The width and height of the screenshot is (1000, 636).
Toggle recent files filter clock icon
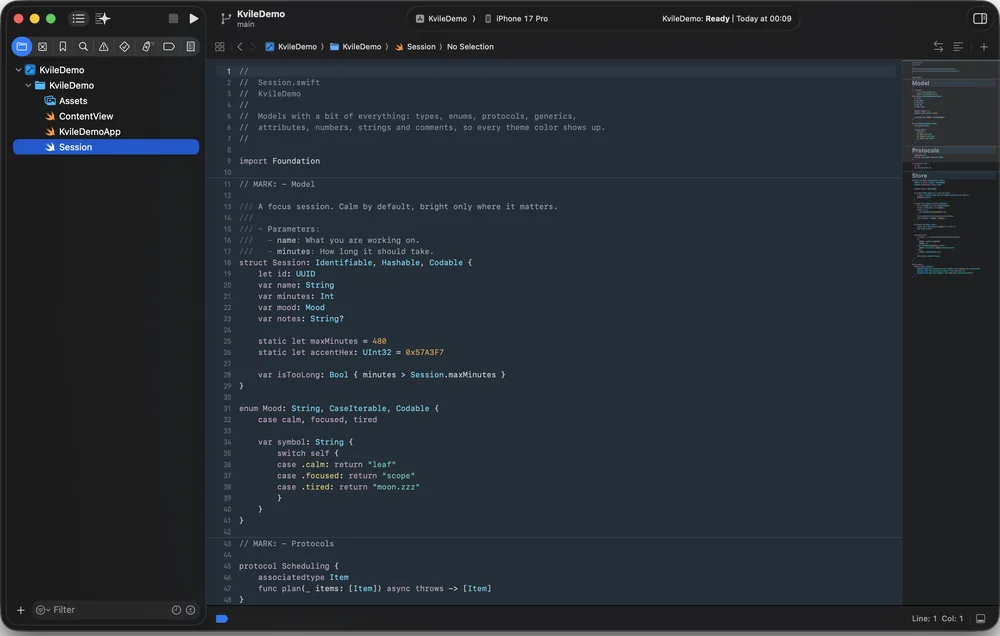coord(177,610)
